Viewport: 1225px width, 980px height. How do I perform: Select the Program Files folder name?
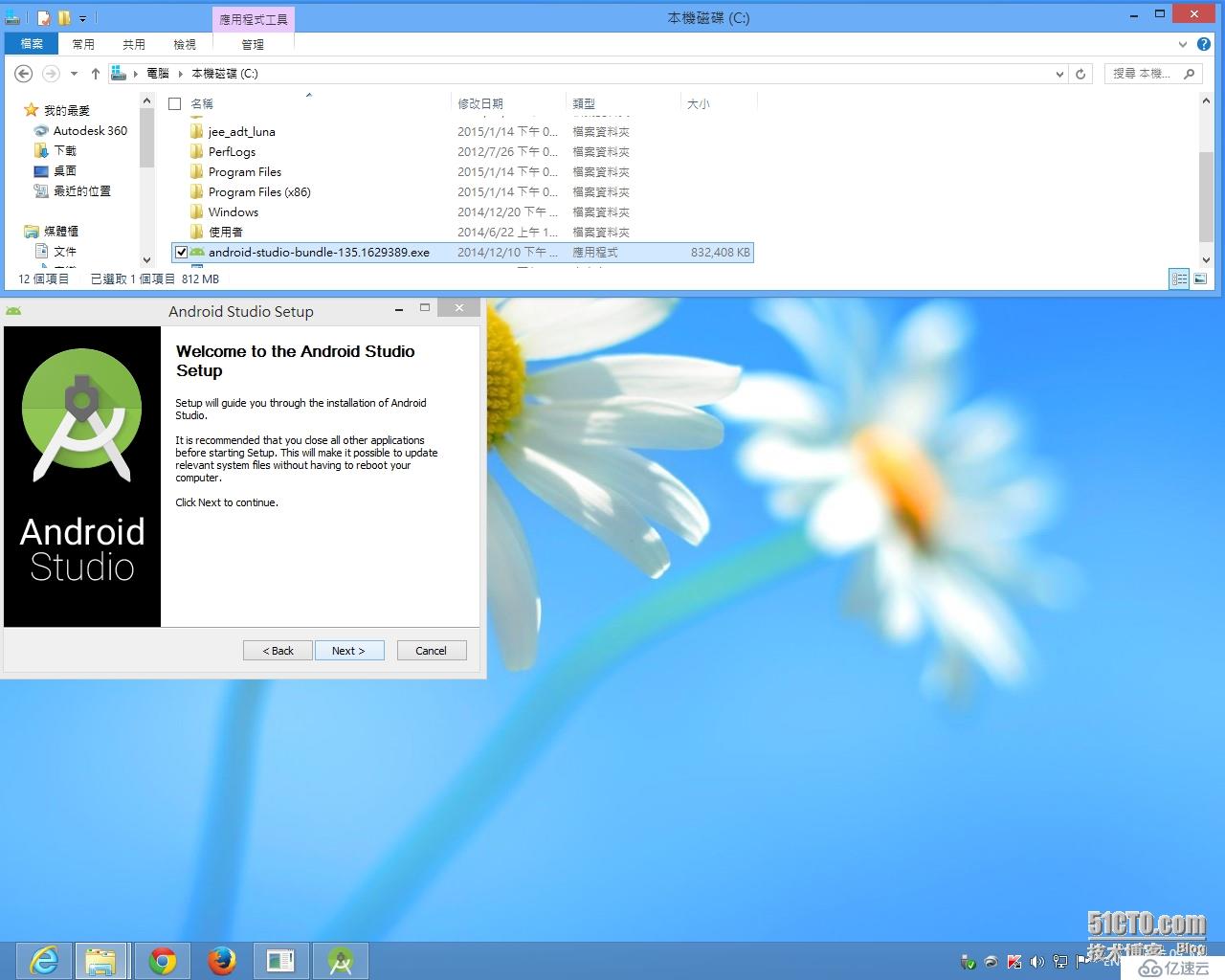tap(245, 171)
